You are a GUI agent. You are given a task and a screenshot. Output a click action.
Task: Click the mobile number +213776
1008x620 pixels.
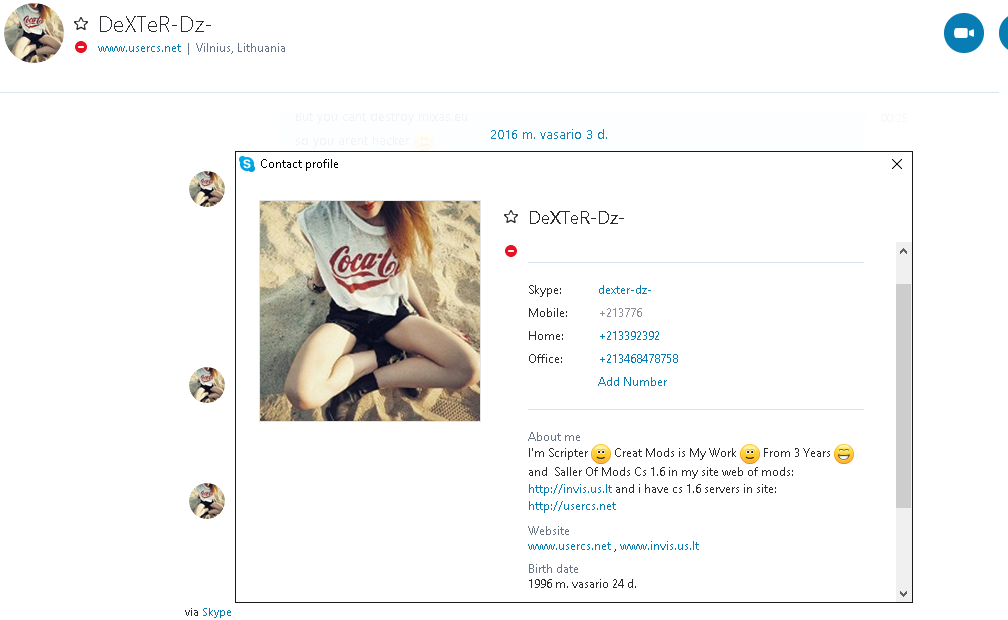[620, 313]
